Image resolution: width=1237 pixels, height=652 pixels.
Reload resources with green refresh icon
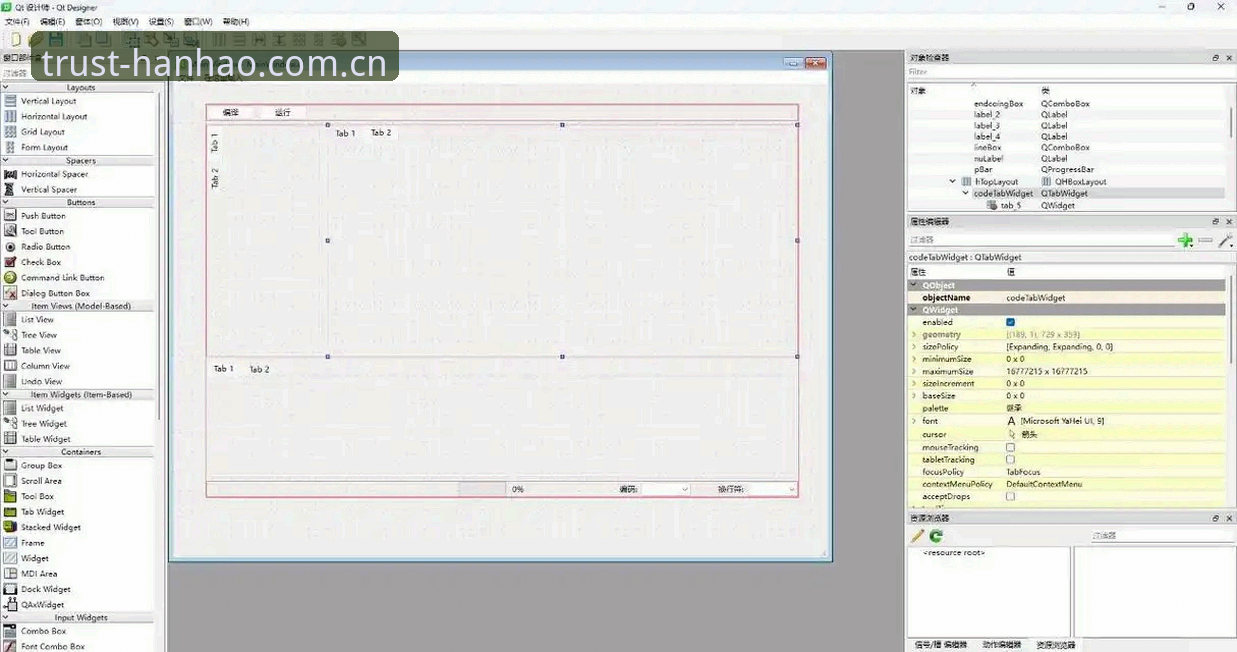click(x=936, y=536)
